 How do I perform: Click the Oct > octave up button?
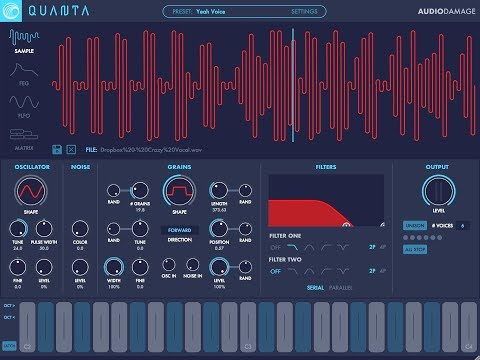[9, 305]
